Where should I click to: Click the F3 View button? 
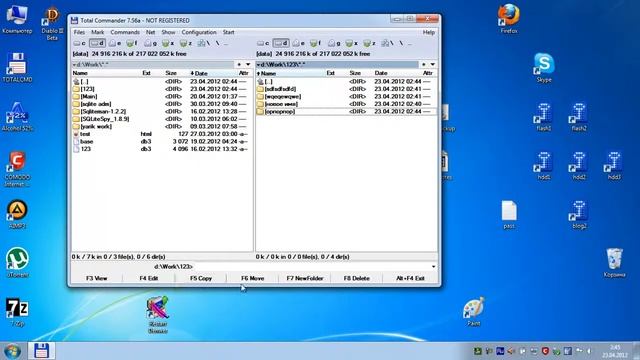point(97,278)
